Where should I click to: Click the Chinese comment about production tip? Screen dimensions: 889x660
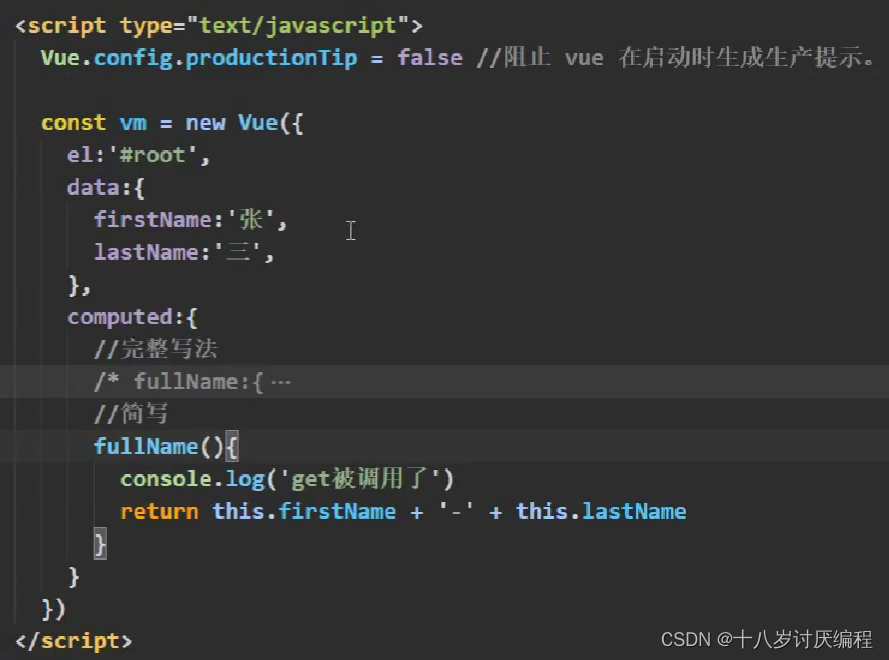(x=676, y=58)
